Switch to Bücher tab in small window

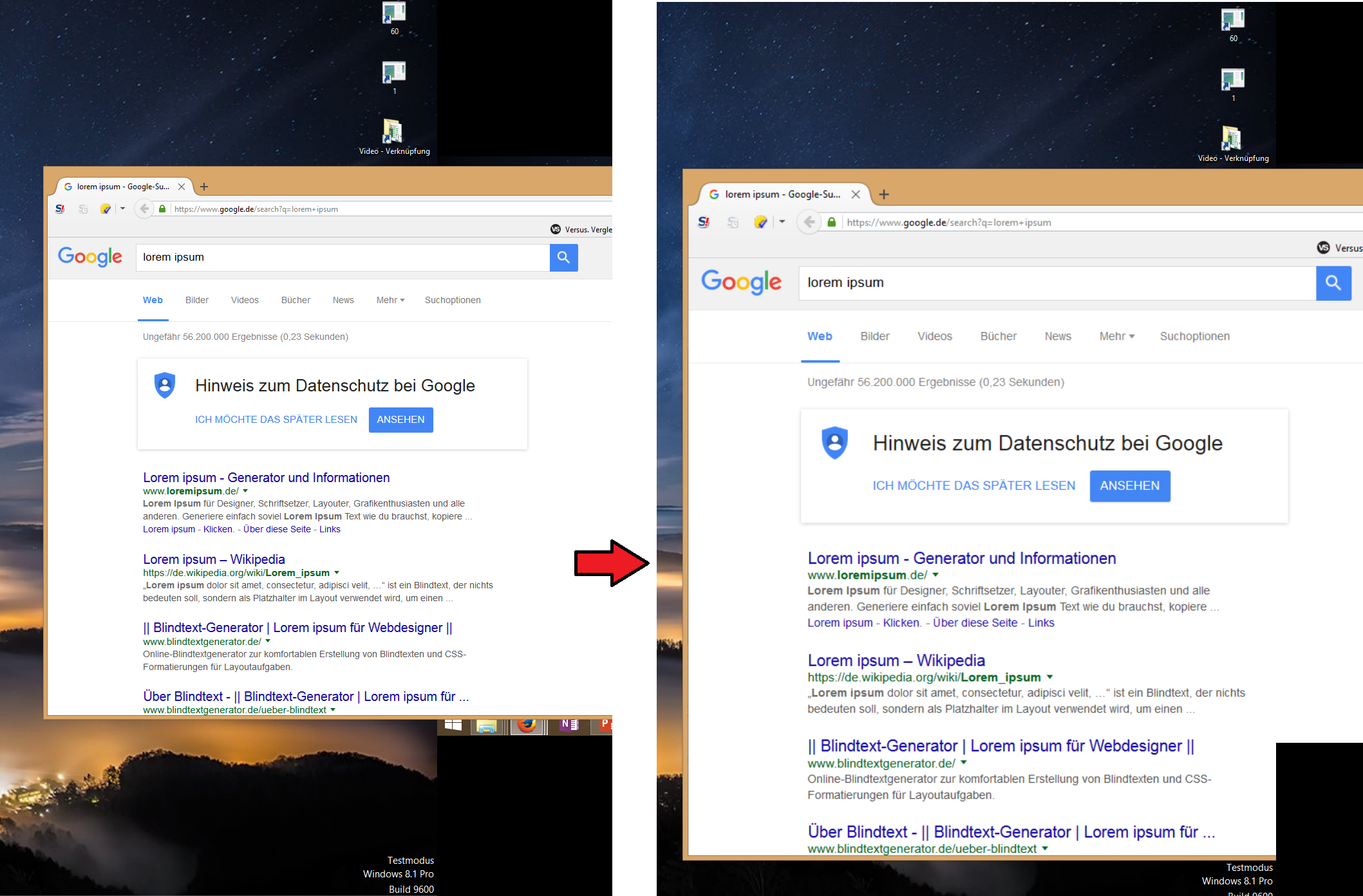[x=296, y=300]
